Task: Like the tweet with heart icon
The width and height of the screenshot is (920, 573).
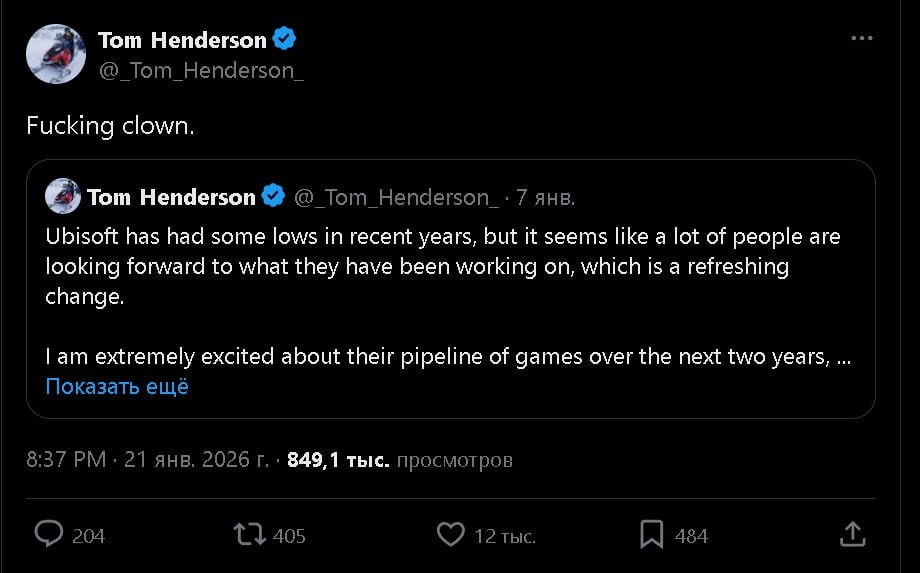Action: click(x=451, y=535)
